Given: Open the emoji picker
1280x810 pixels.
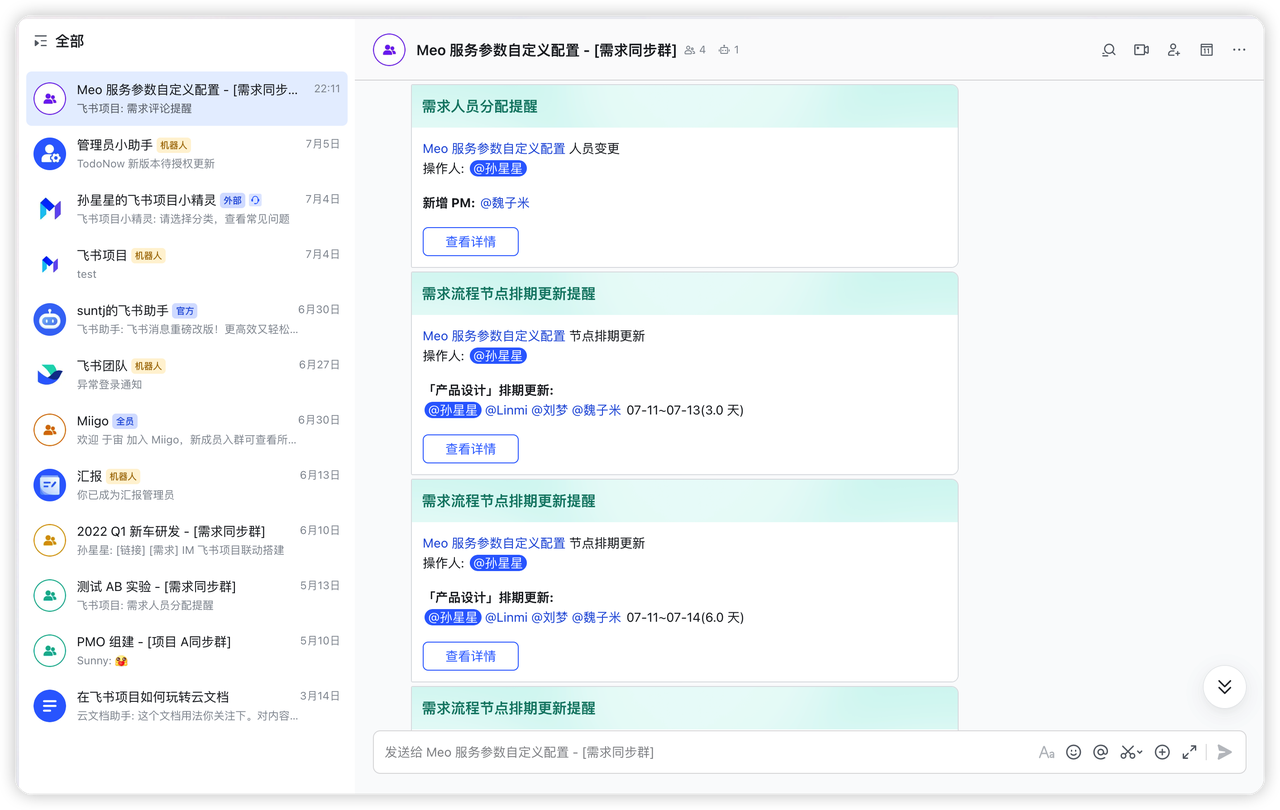Looking at the screenshot, I should 1073,752.
